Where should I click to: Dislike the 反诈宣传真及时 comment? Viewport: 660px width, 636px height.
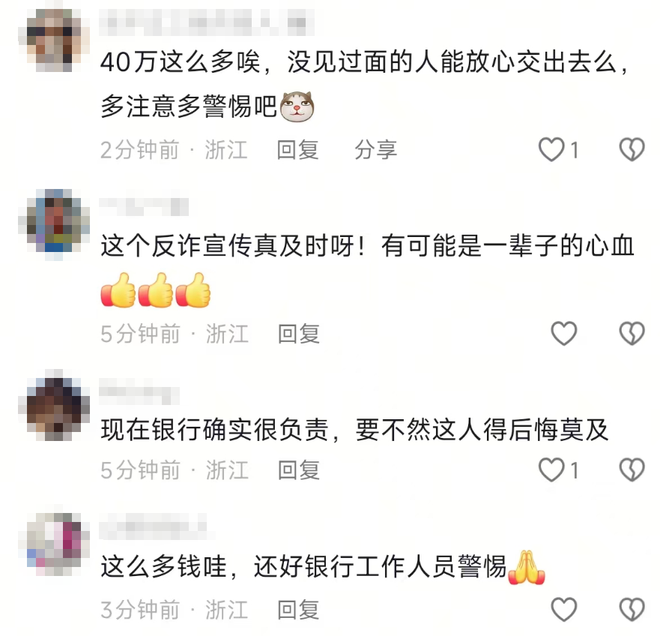tap(632, 333)
